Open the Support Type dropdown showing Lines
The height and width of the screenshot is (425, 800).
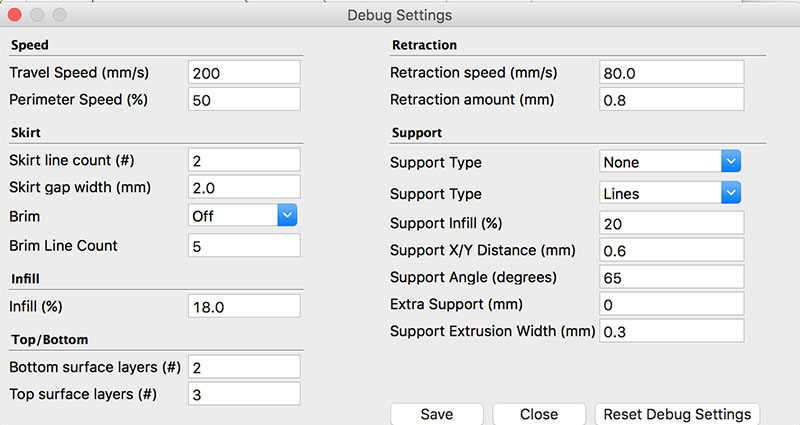pyautogui.click(x=670, y=193)
